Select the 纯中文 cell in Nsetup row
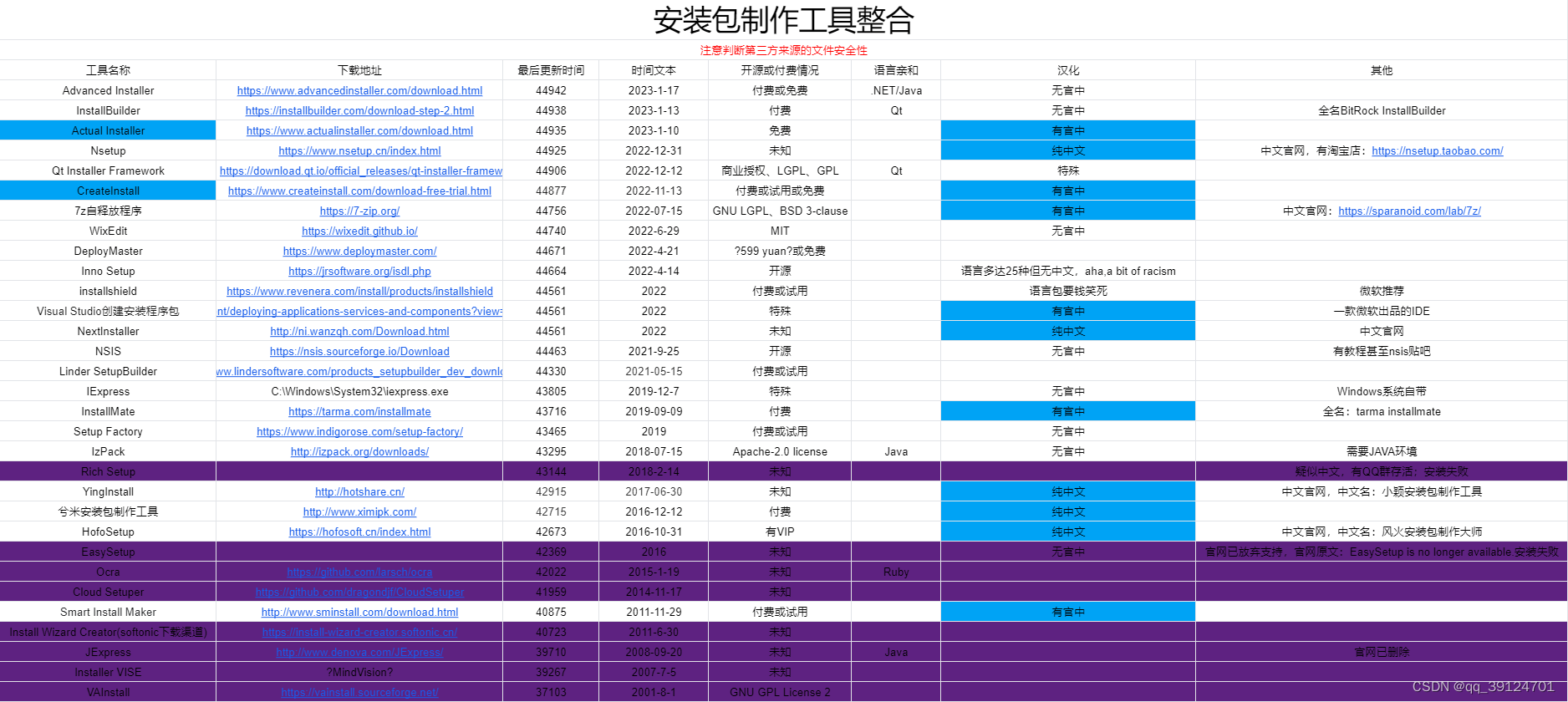Image resolution: width=1568 pixels, height=702 pixels. (x=1068, y=150)
